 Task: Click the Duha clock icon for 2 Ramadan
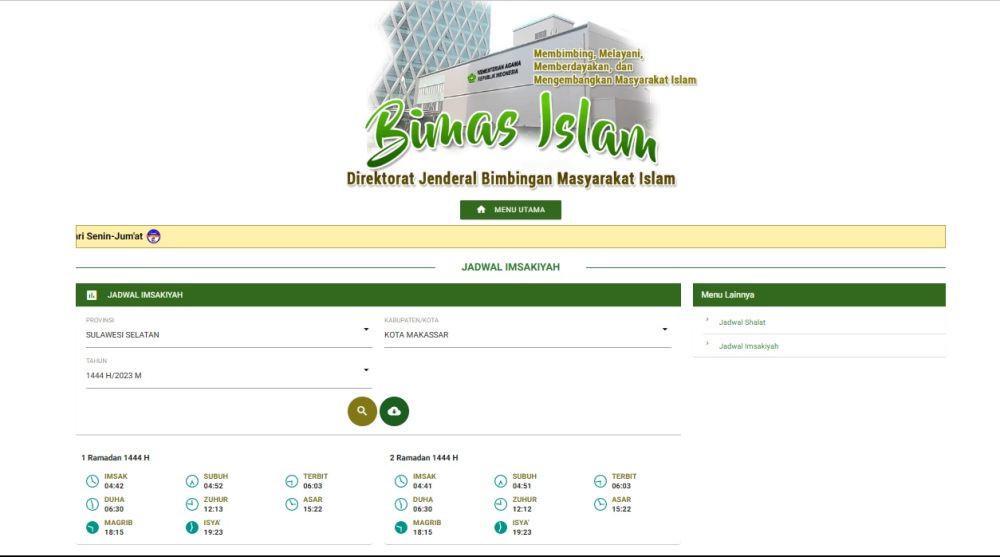401,505
